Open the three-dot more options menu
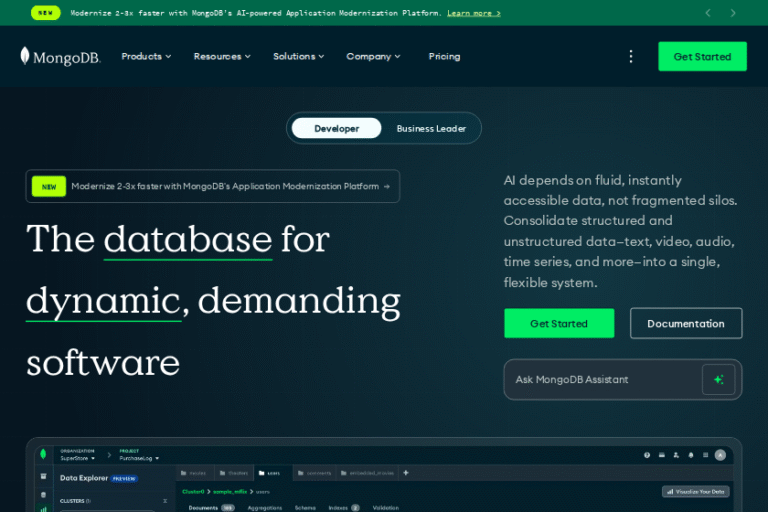Viewport: 768px width, 512px height. click(x=630, y=57)
